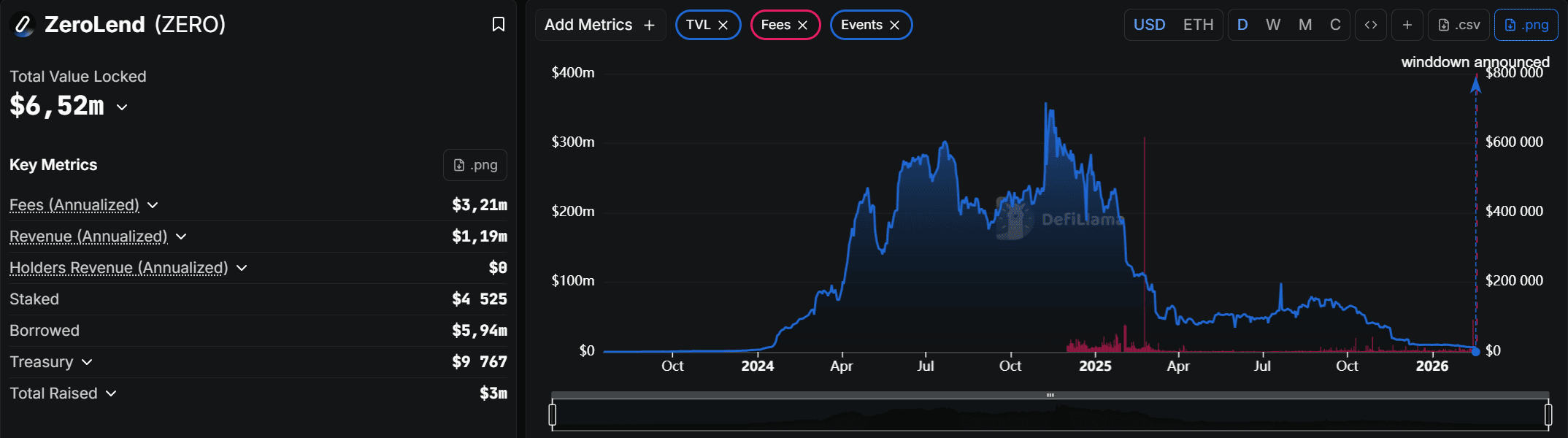Expand the Total Value Locked chevron
Screen dimensions: 1568x438
point(122,107)
